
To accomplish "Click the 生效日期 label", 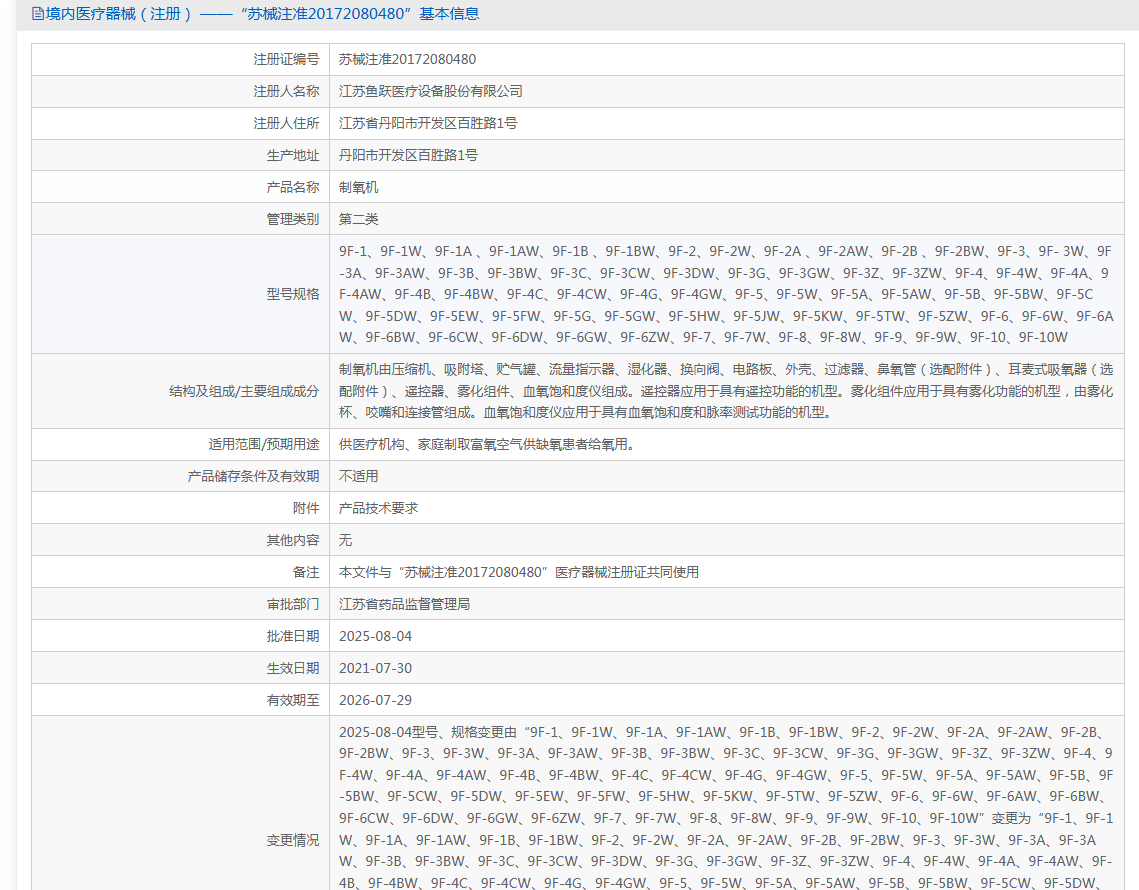I will pyautogui.click(x=293, y=668).
